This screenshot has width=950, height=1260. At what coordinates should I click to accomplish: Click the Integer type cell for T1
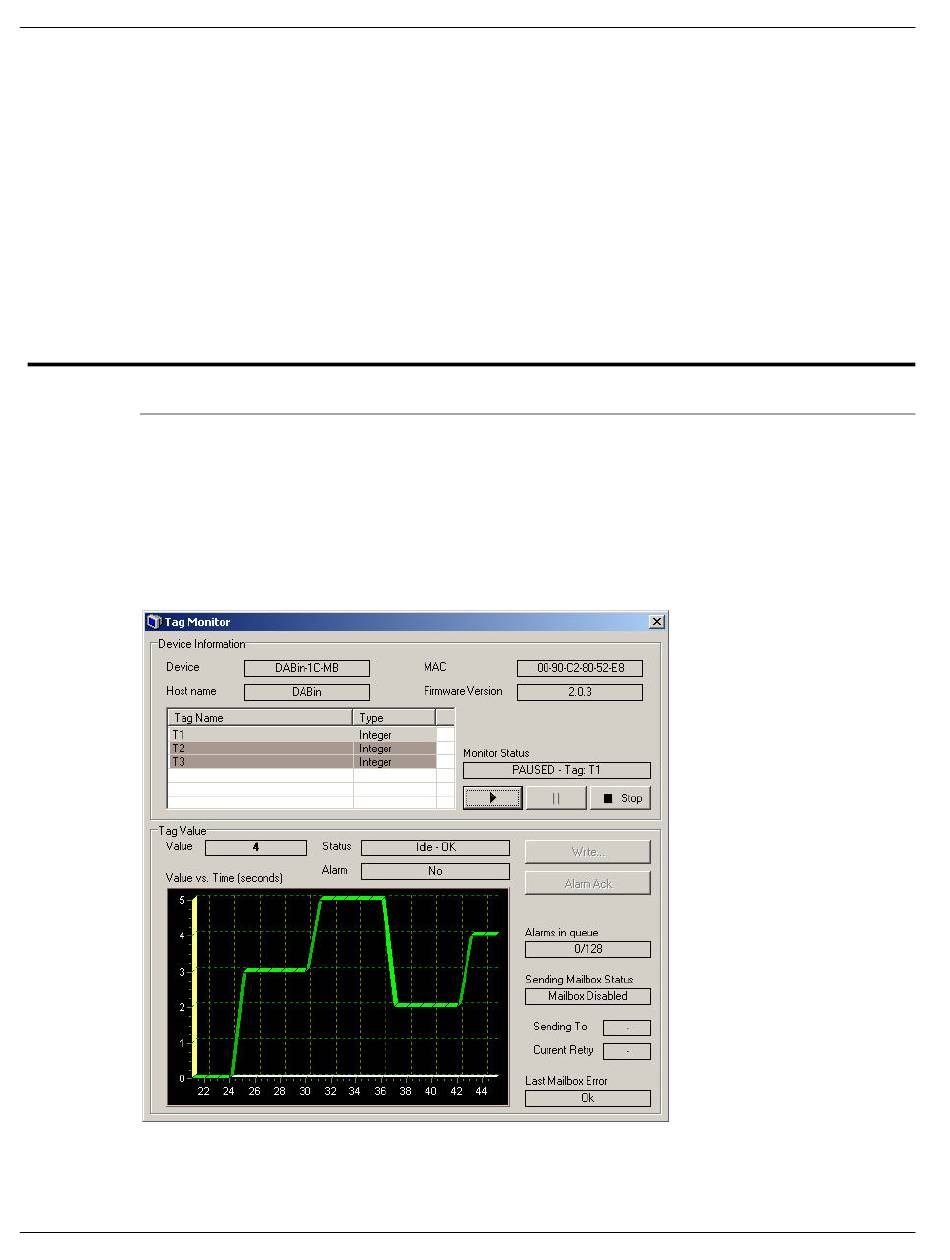click(394, 735)
